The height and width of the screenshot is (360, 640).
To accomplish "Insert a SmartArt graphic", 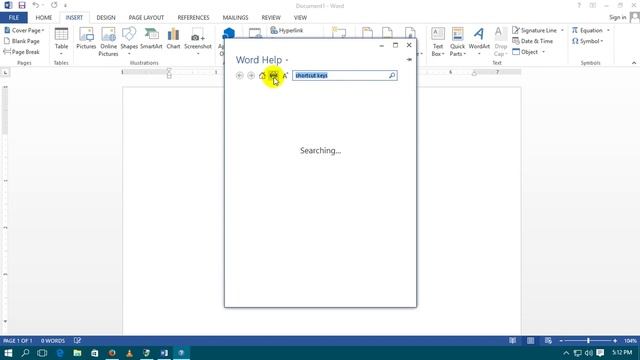I will (x=151, y=39).
